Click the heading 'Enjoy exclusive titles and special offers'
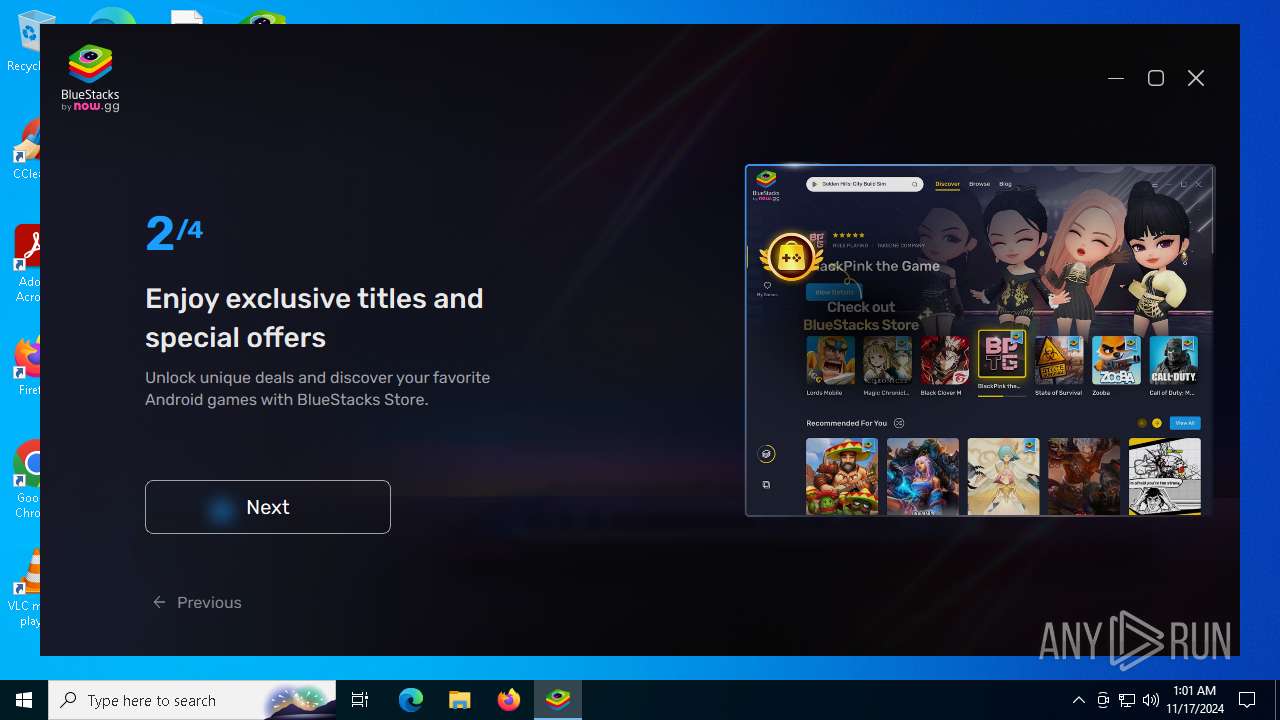Image resolution: width=1280 pixels, height=720 pixels. [314, 318]
